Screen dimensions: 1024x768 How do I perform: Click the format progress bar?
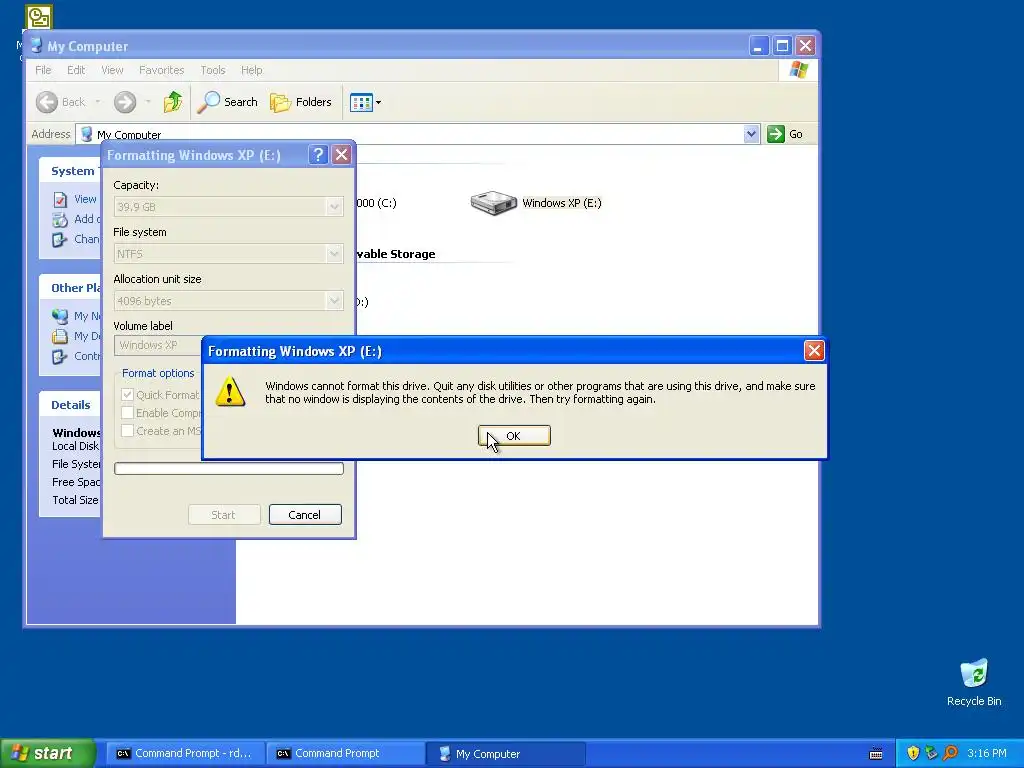coord(229,468)
